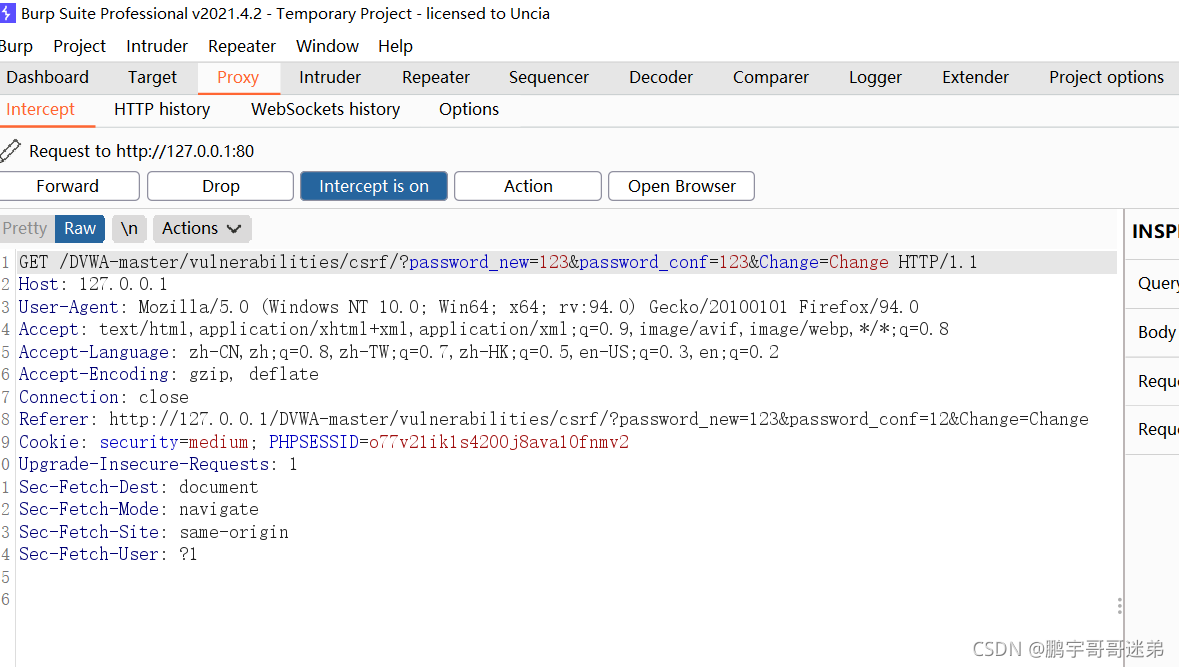
Task: Click the Host: 127.0.0.1 header line
Action: 92,284
